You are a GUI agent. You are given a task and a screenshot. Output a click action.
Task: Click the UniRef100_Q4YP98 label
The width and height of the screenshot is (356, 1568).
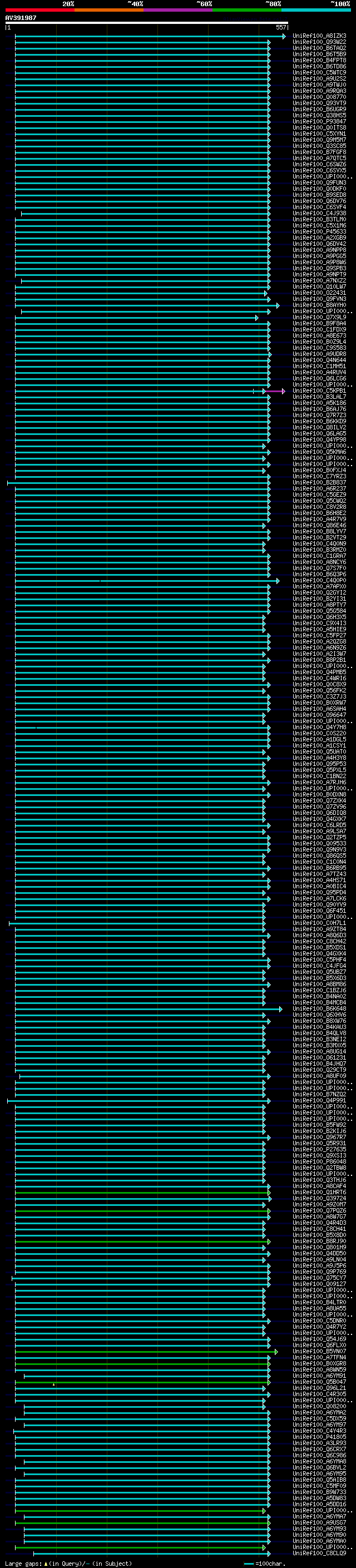(x=319, y=439)
